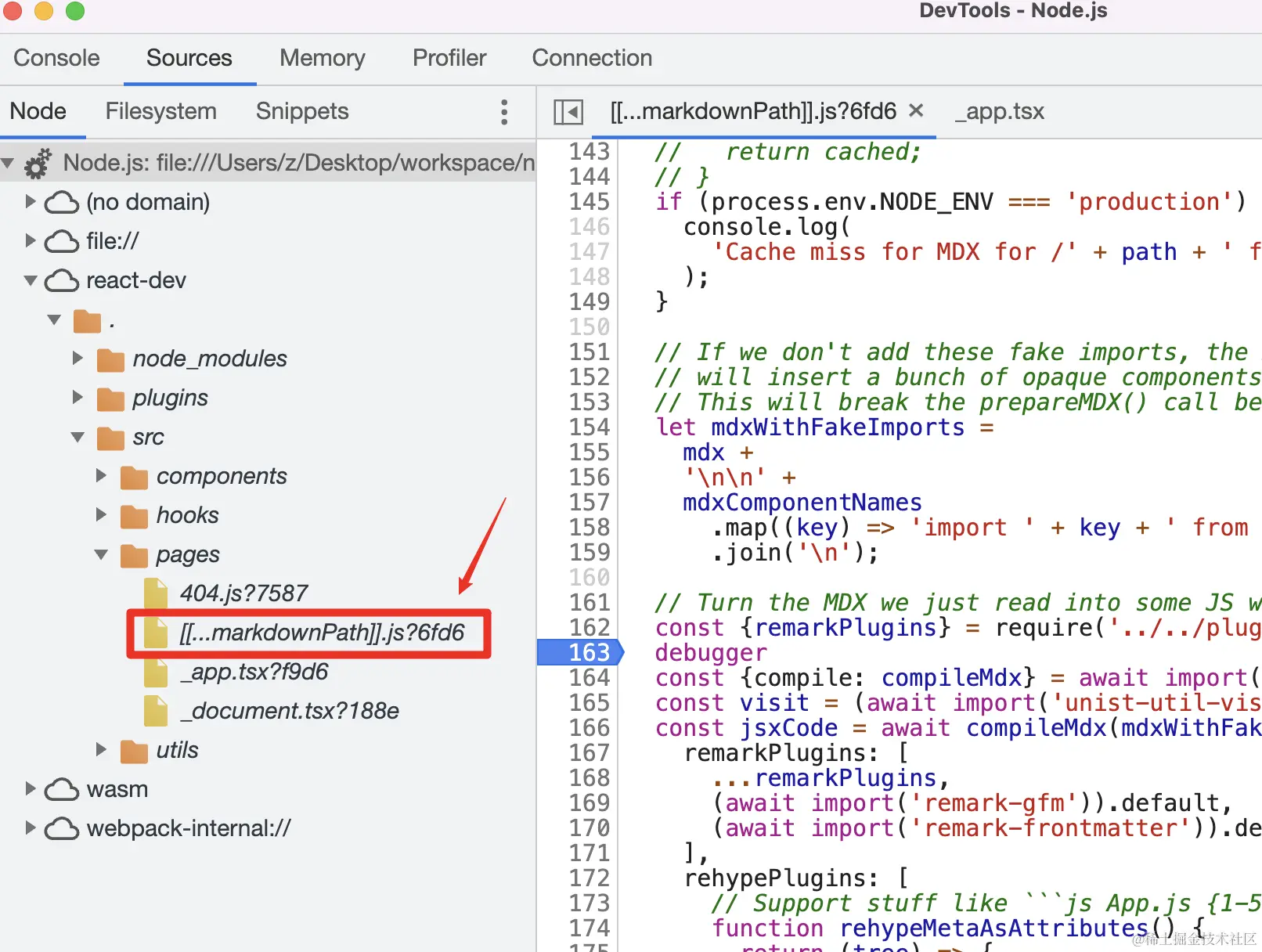Click the file:// cloud icon
The image size is (1262, 952).
62,241
